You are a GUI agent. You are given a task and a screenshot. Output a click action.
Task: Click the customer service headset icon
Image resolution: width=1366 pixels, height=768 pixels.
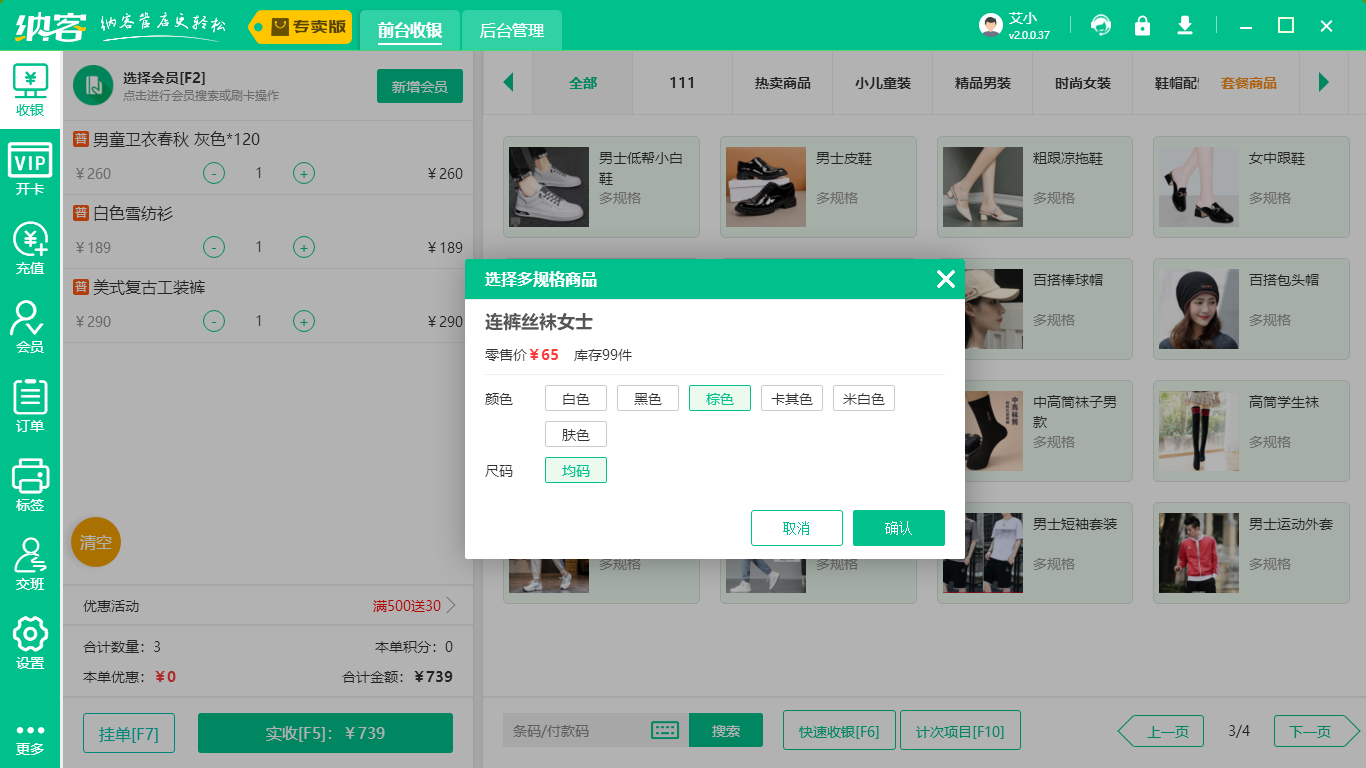[x=1101, y=25]
